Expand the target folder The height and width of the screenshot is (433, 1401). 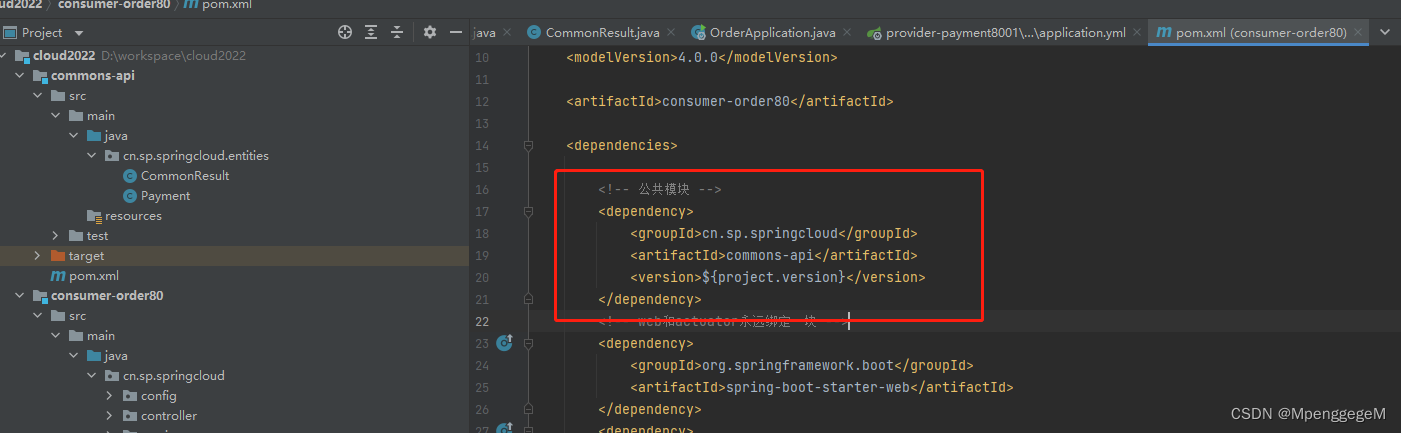(38, 256)
